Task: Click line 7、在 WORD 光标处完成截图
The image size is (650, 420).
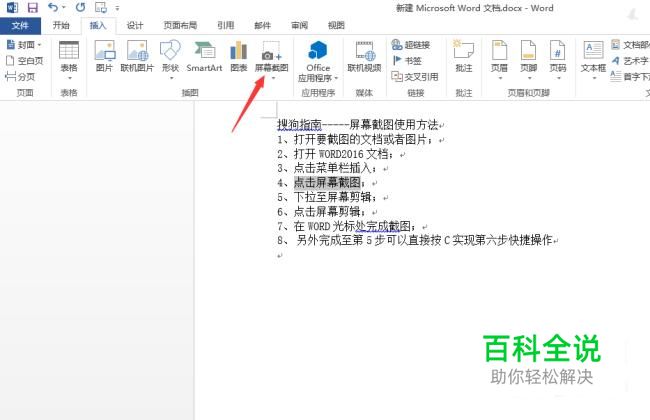Action: (x=347, y=226)
